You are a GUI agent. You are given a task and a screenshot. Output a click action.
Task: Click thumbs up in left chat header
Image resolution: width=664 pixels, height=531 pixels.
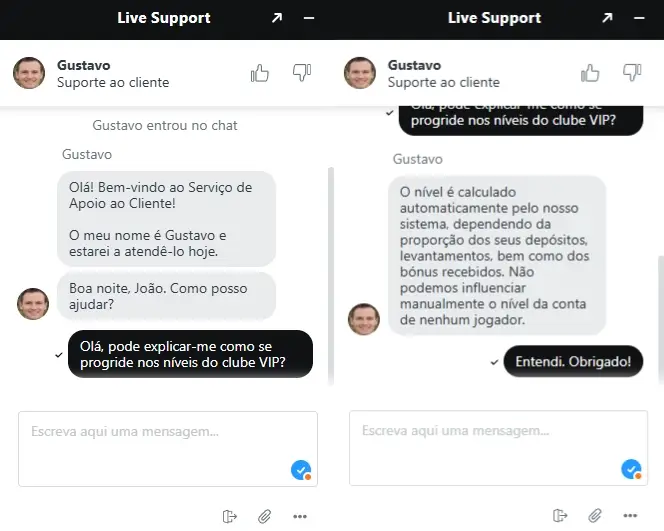tap(260, 73)
